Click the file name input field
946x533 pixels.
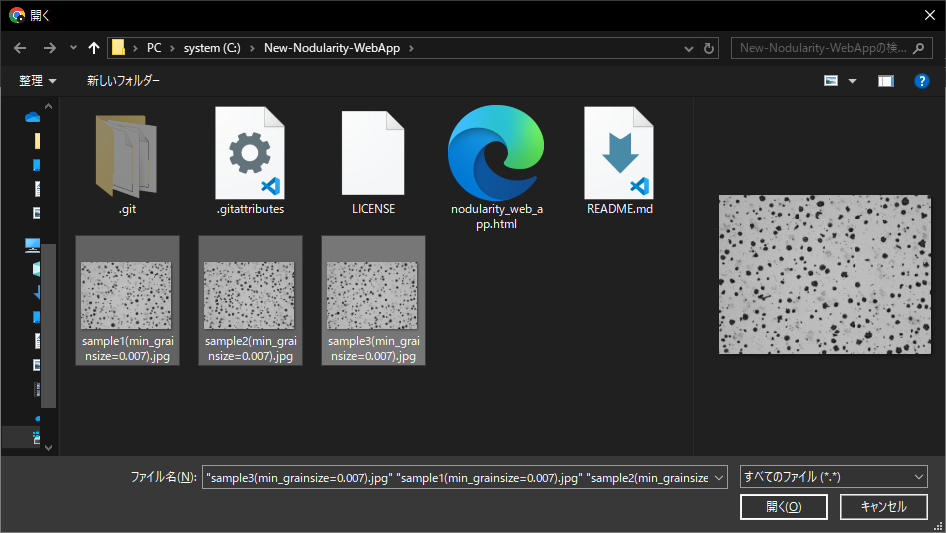(x=457, y=477)
